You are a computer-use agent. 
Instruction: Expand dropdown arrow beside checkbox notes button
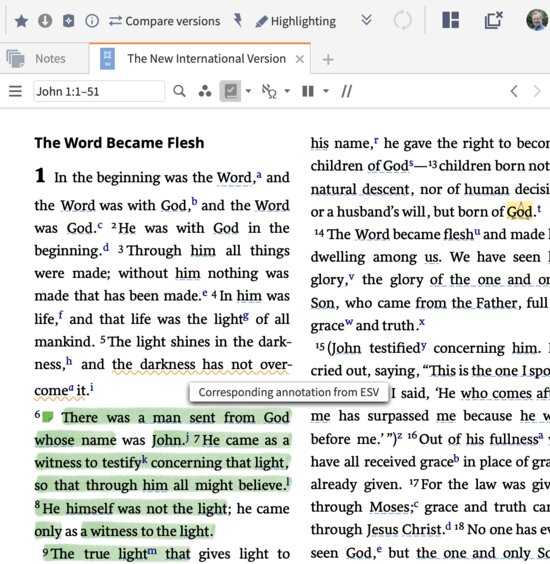248,91
